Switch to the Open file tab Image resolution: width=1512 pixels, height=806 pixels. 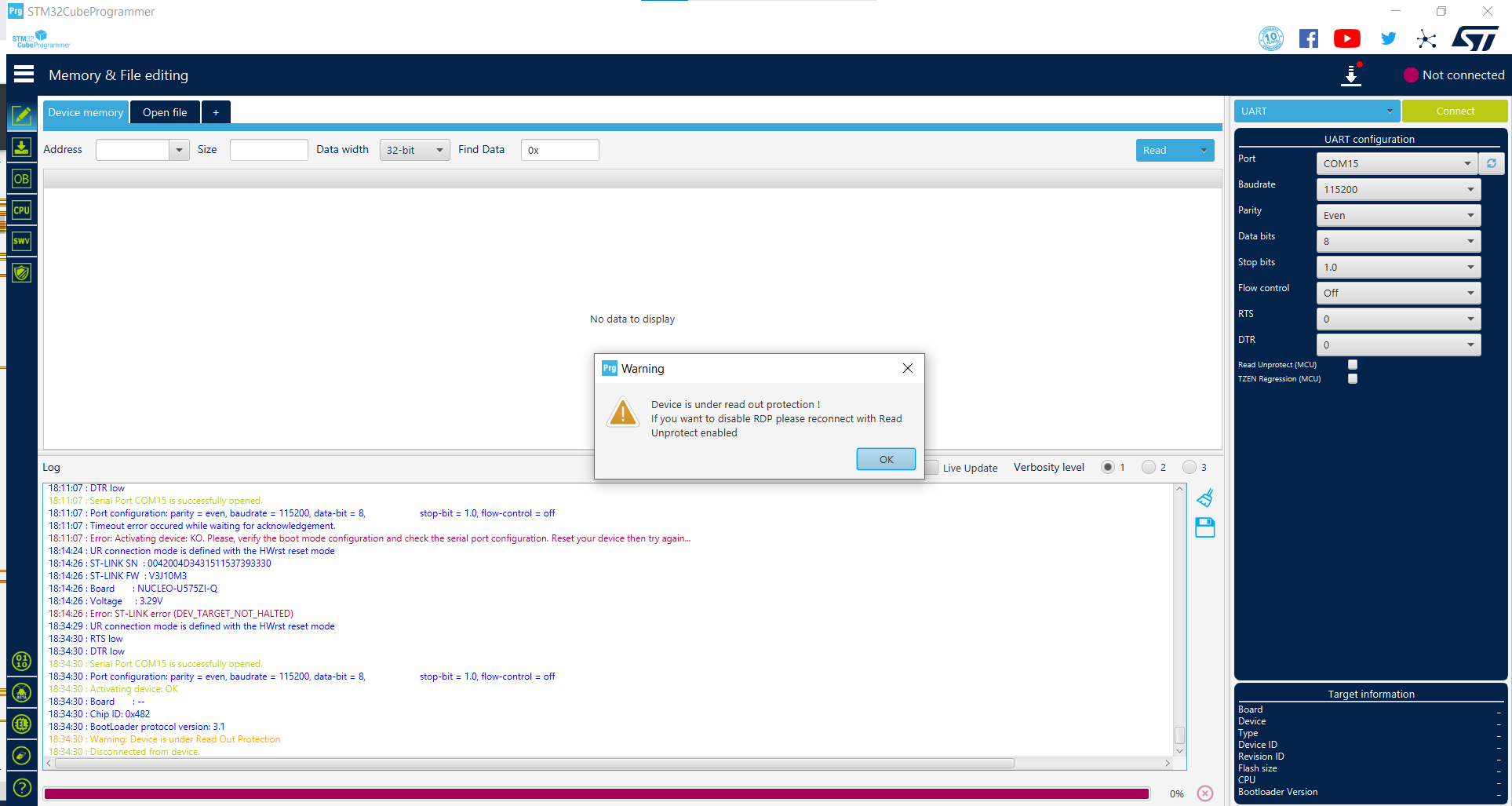click(x=165, y=112)
